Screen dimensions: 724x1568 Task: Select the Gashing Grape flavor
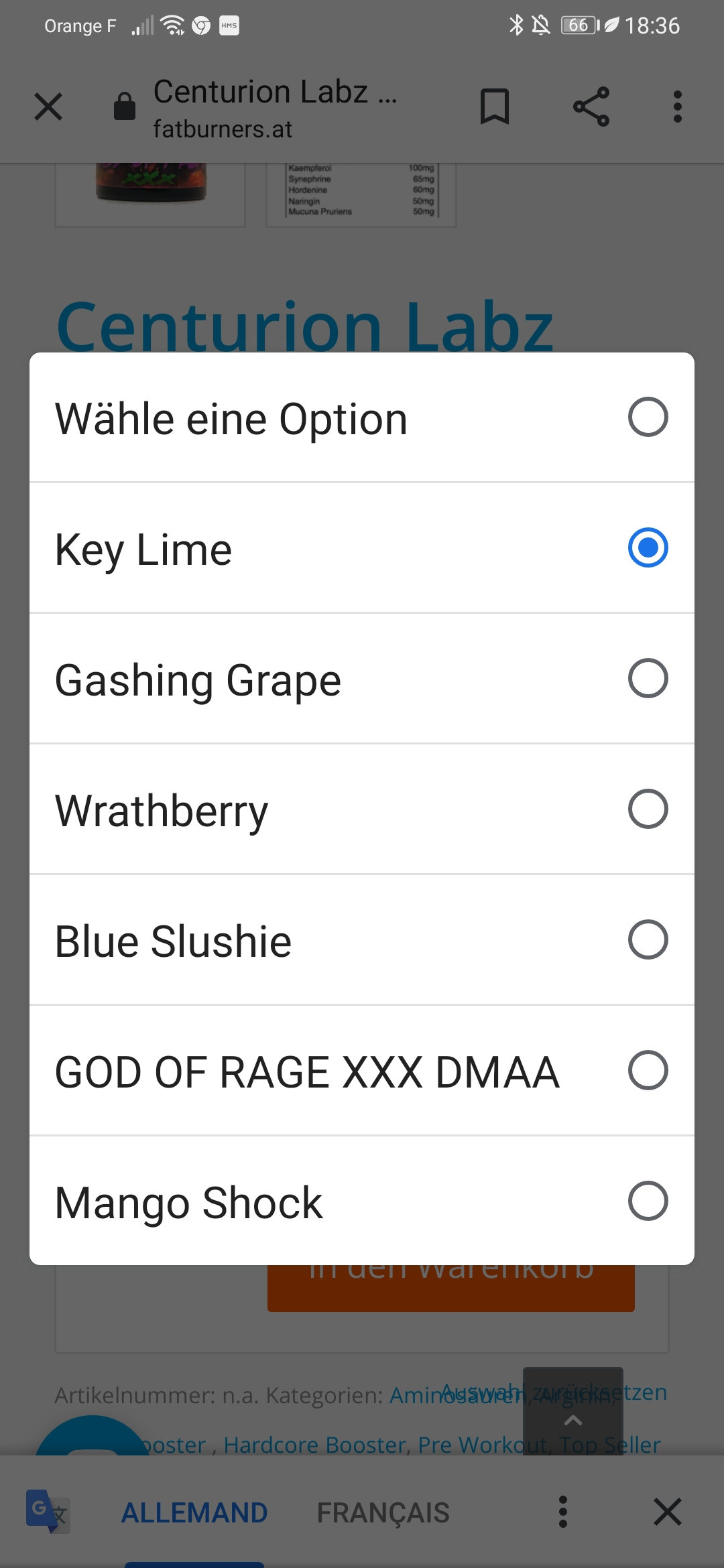tap(648, 678)
